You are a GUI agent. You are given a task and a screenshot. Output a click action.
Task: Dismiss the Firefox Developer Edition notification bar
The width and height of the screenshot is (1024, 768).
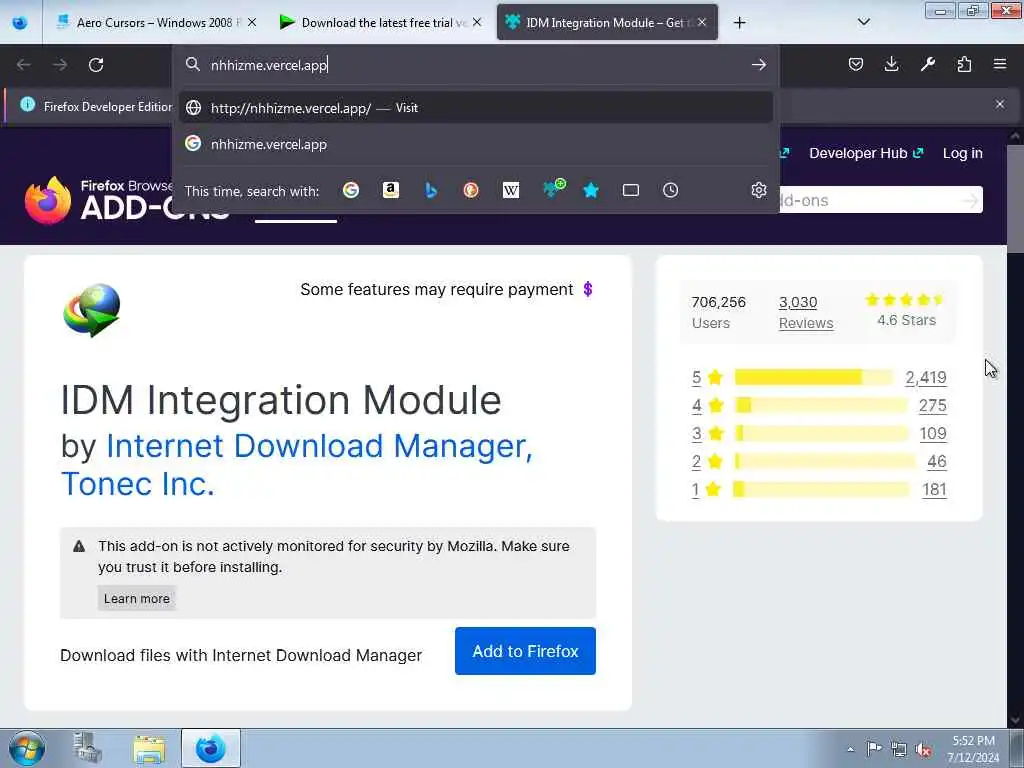[x=1000, y=104]
